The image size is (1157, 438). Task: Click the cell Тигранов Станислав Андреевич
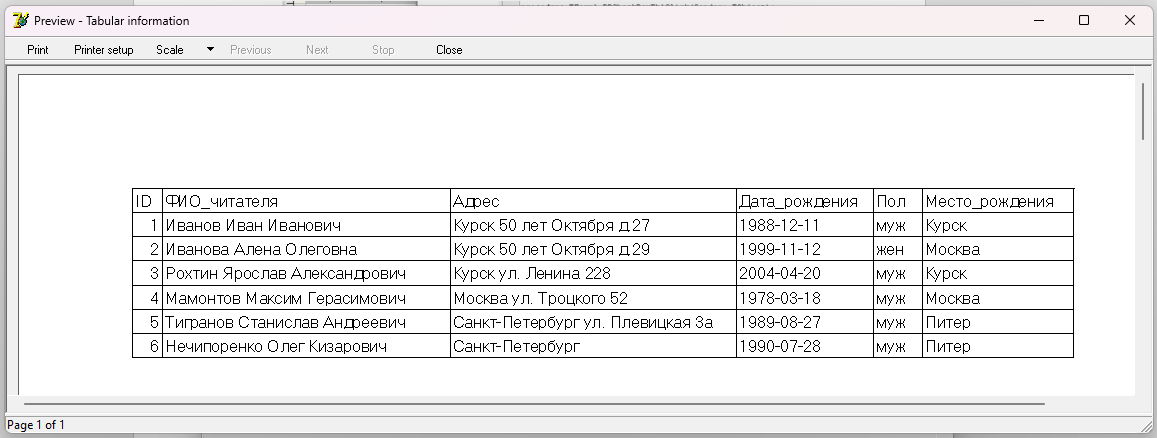306,322
